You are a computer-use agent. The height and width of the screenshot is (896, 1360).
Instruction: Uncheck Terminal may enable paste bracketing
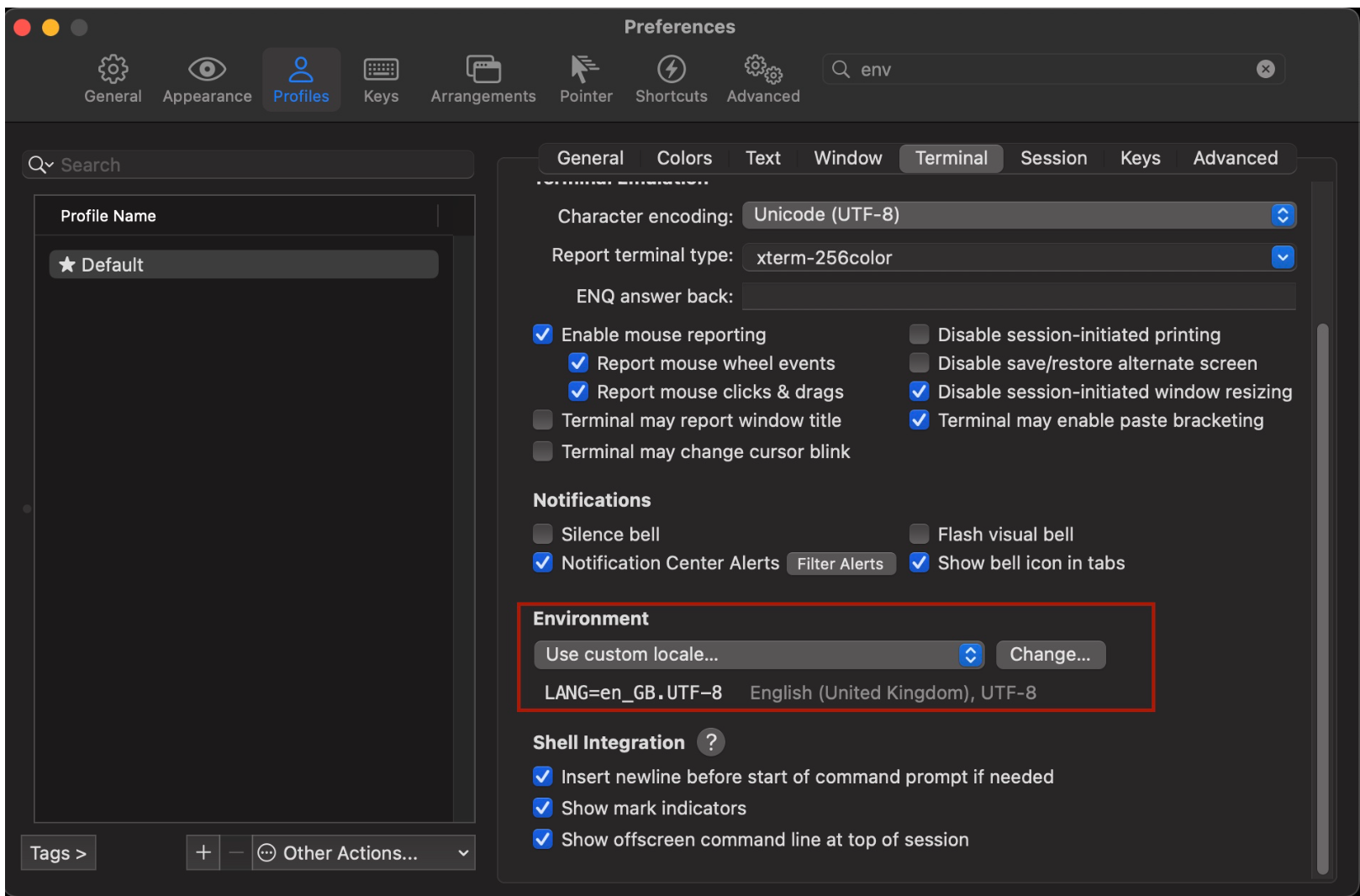click(x=920, y=420)
